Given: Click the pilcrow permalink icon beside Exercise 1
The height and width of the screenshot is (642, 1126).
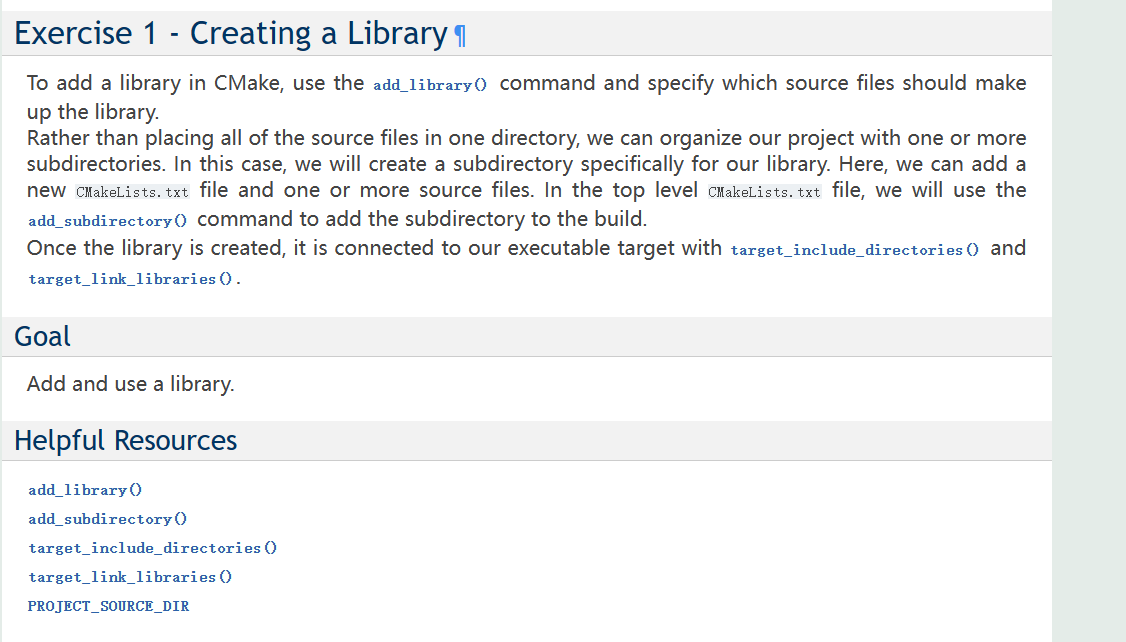Looking at the screenshot, I should [x=460, y=36].
